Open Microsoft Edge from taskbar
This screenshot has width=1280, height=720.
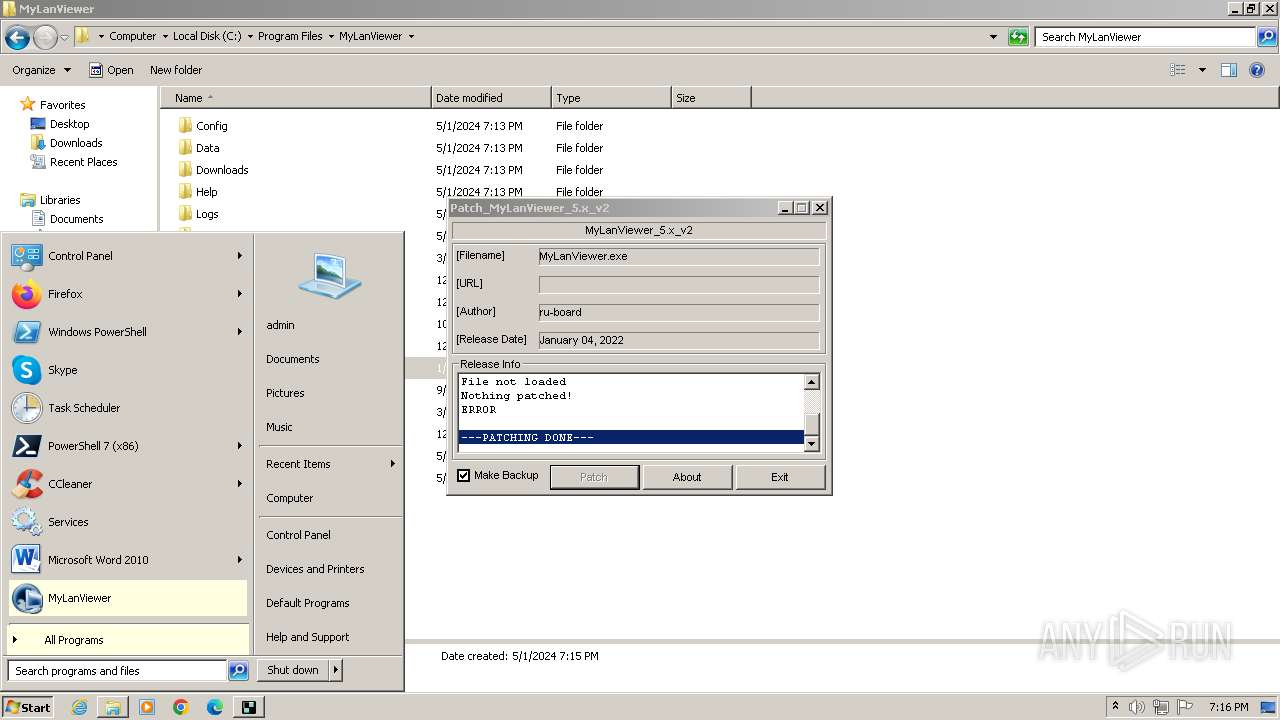215,707
